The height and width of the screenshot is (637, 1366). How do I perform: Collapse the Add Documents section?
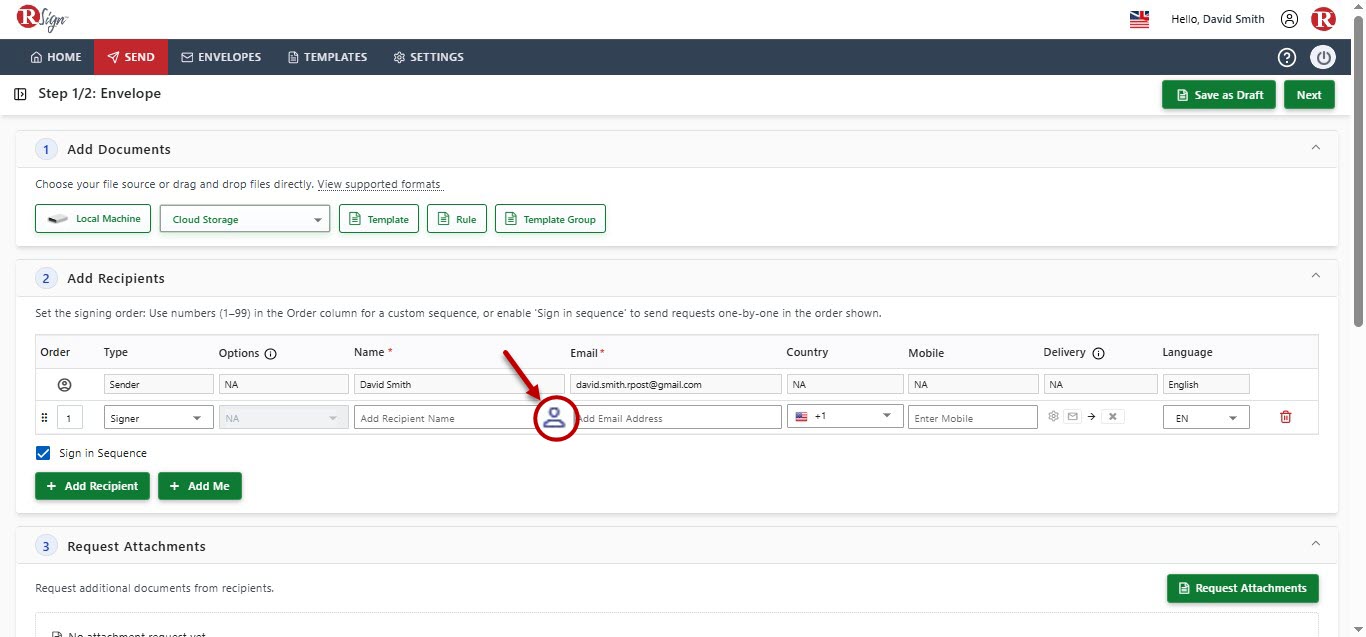pos(1316,147)
